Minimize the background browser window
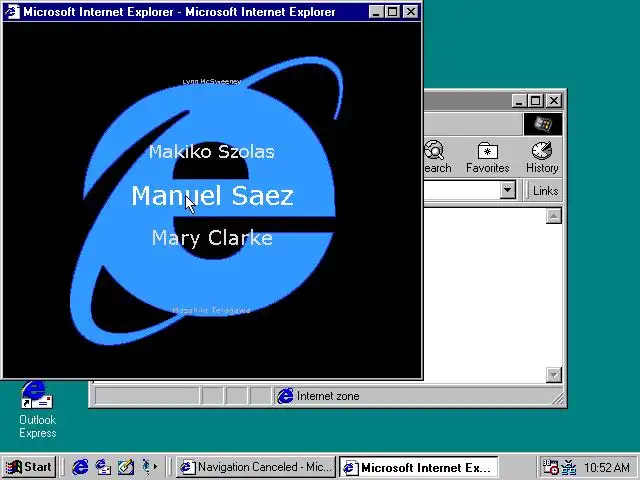Image resolution: width=640 pixels, height=480 pixels. point(518,101)
